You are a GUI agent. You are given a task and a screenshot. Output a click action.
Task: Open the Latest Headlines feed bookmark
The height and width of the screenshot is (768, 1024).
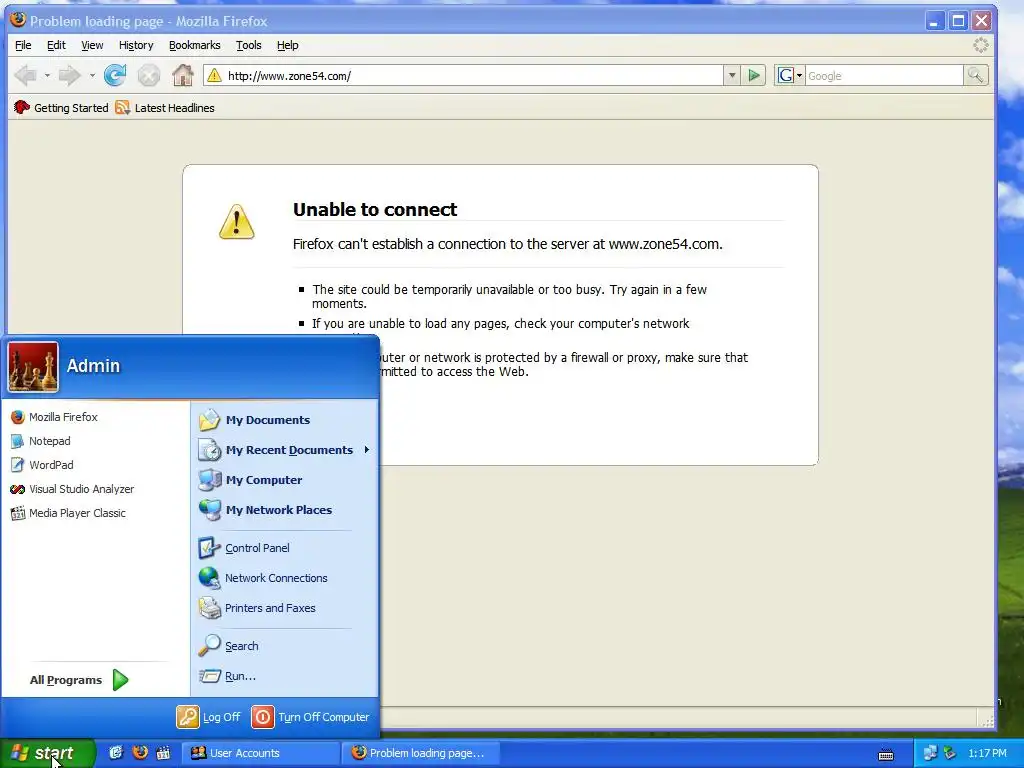point(165,108)
